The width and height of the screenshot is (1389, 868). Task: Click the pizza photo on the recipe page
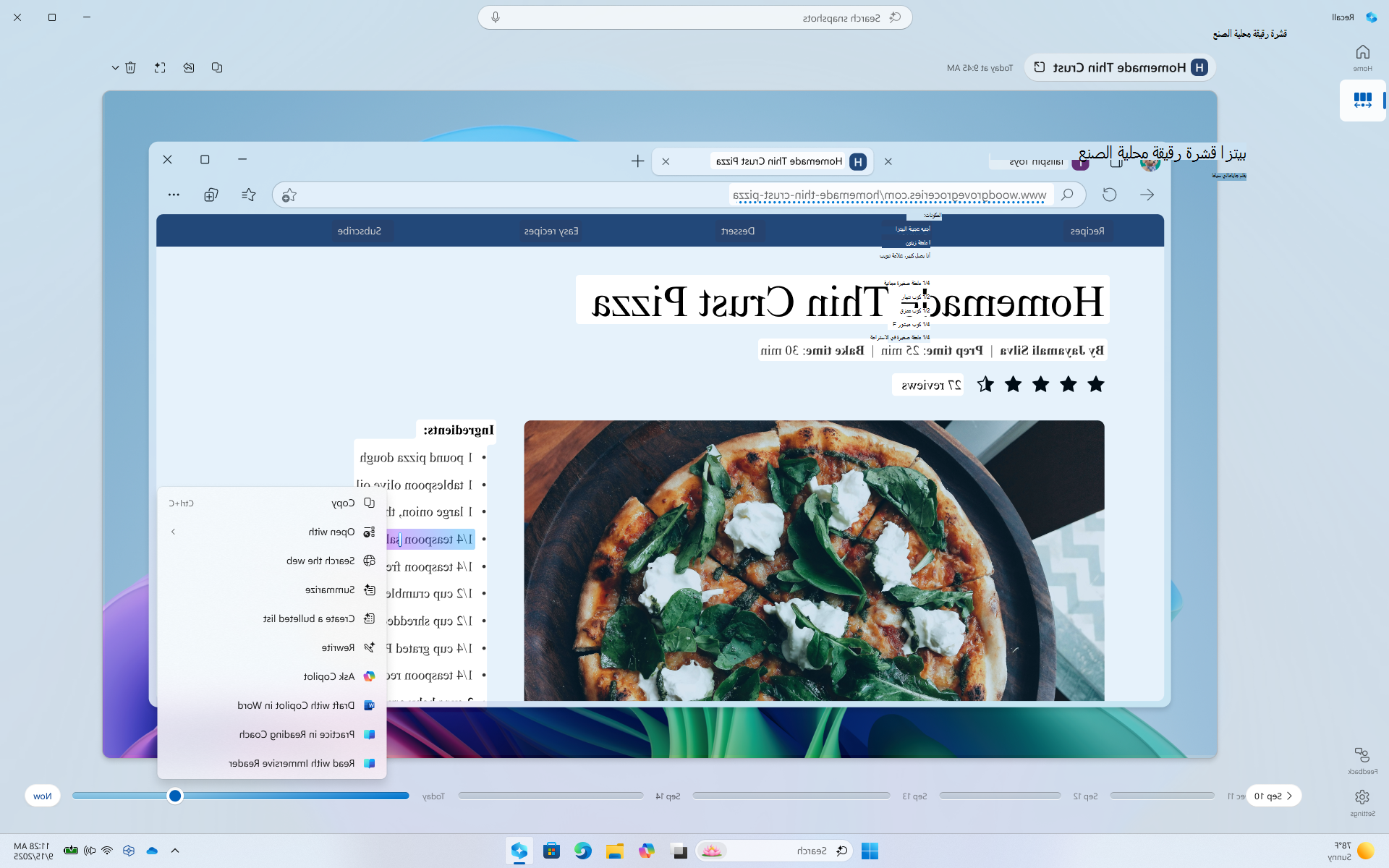click(814, 561)
